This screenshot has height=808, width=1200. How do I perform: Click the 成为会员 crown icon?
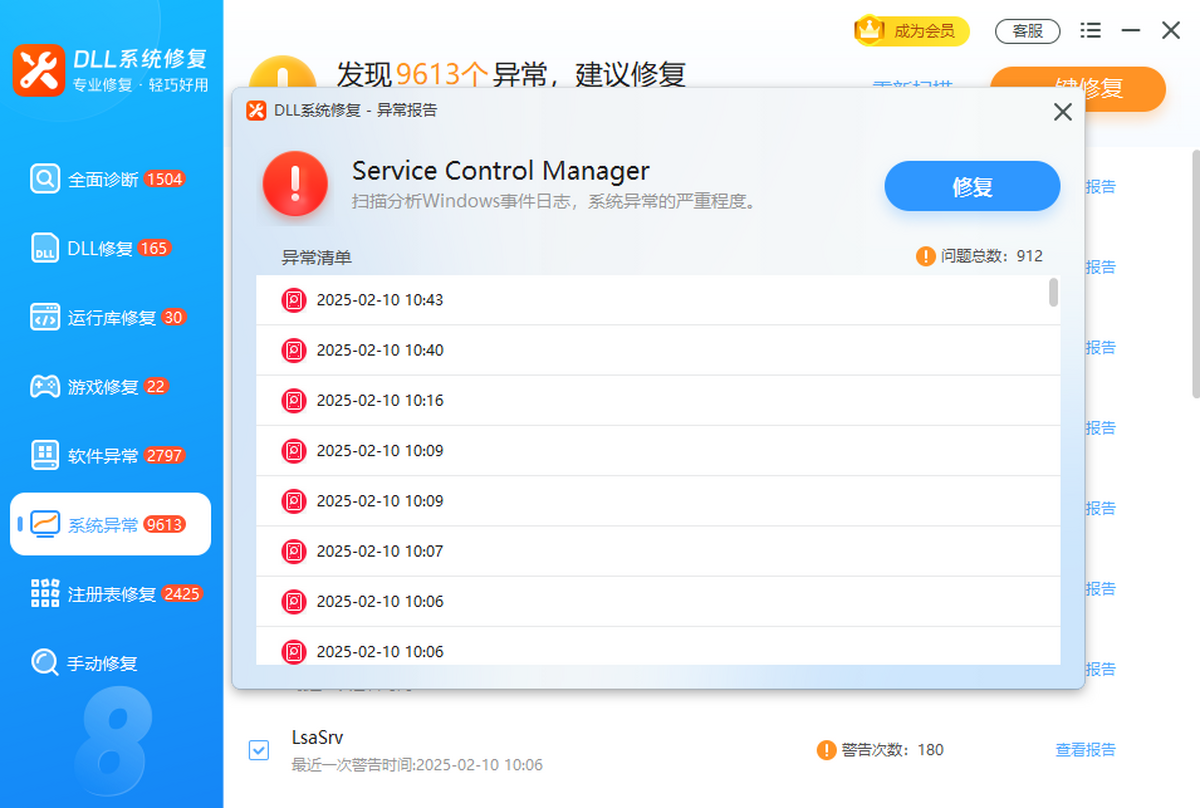[870, 30]
